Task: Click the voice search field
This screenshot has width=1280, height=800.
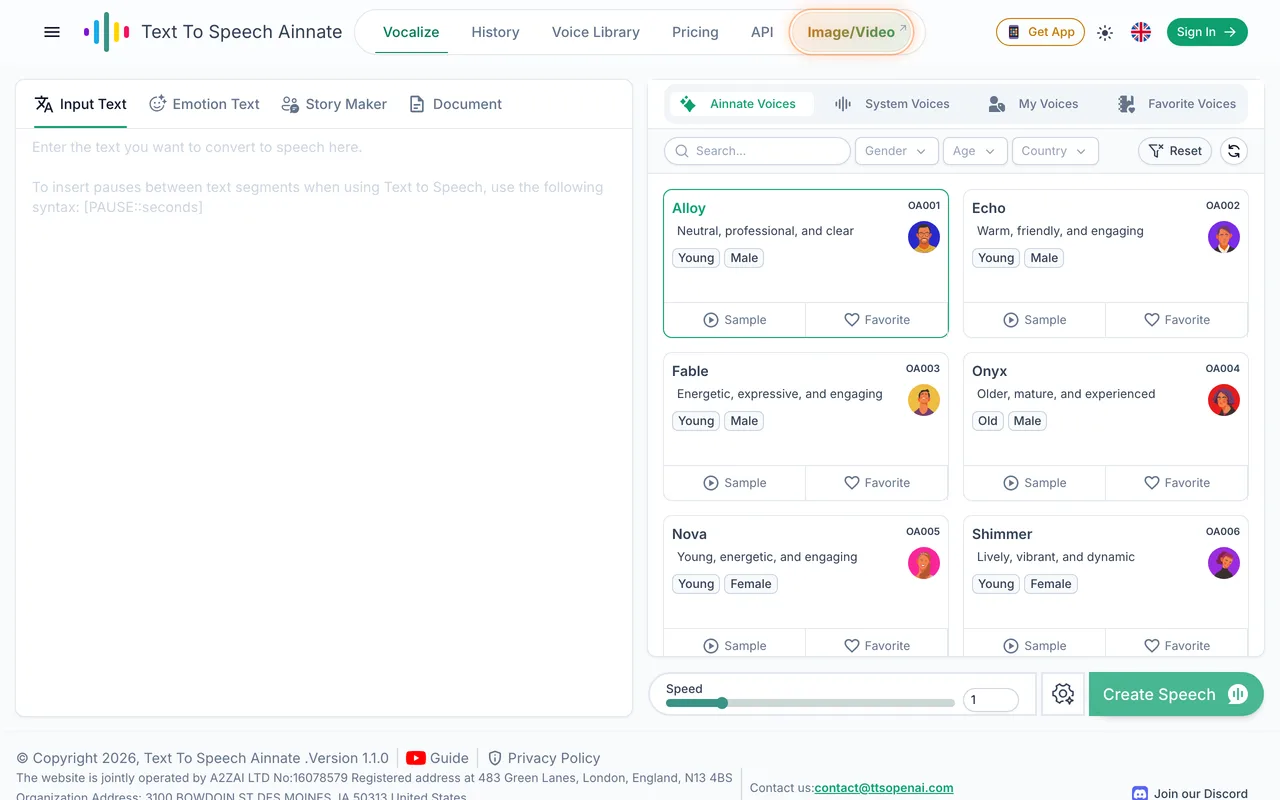Action: (x=757, y=151)
